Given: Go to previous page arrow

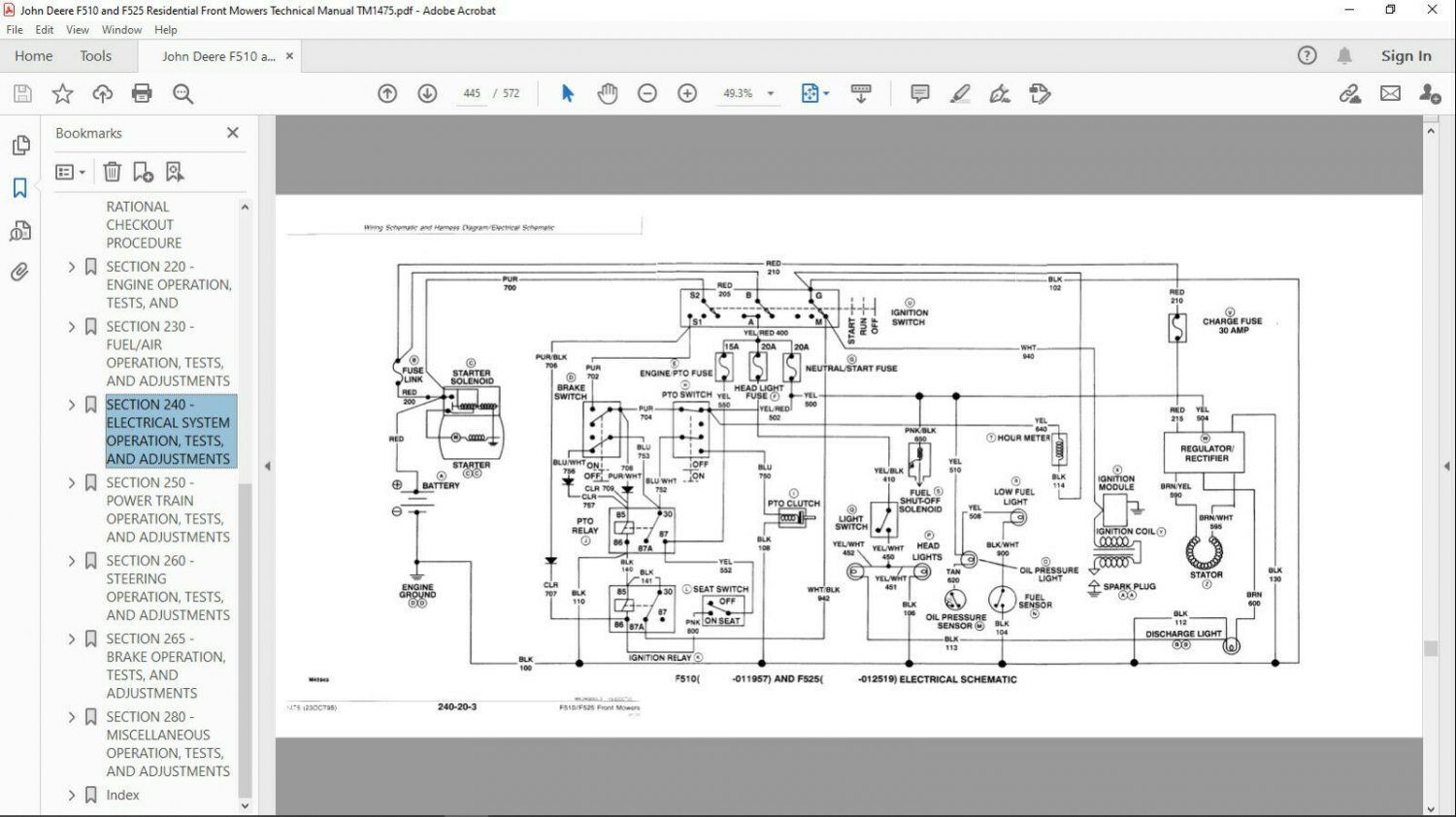Looking at the screenshot, I should (x=387, y=93).
